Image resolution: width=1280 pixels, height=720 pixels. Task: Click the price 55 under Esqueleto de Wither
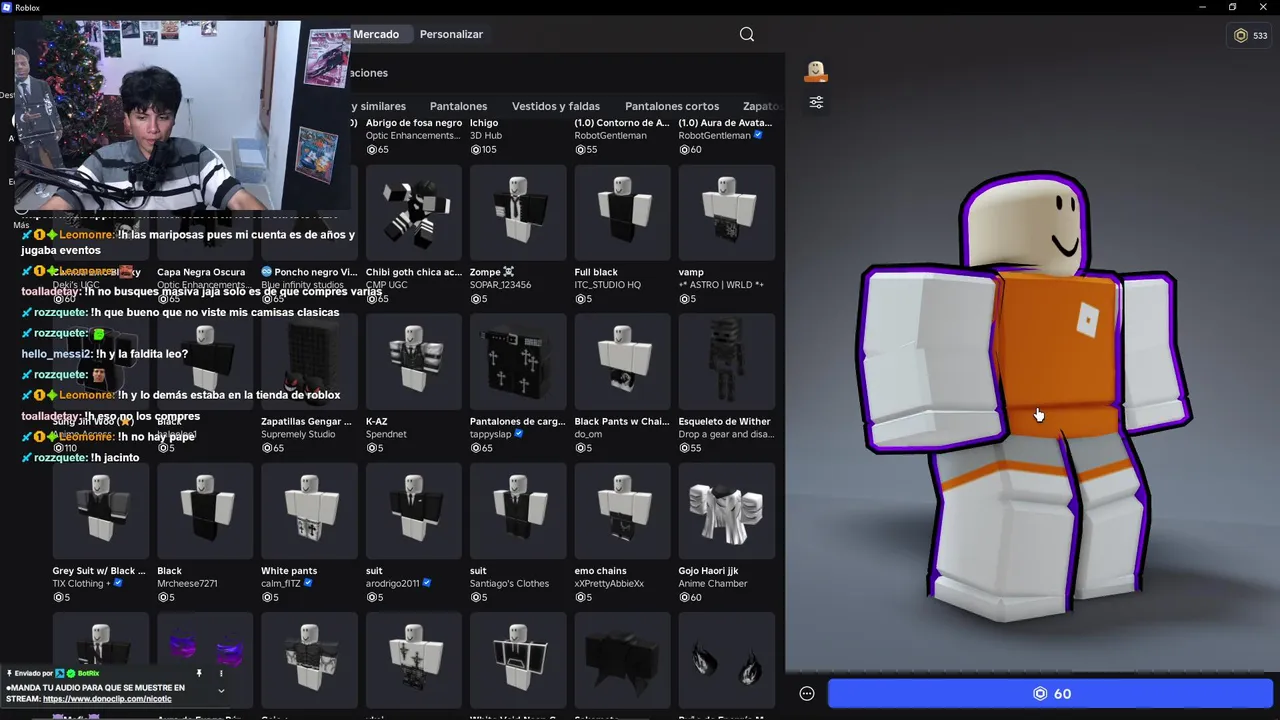click(690, 448)
